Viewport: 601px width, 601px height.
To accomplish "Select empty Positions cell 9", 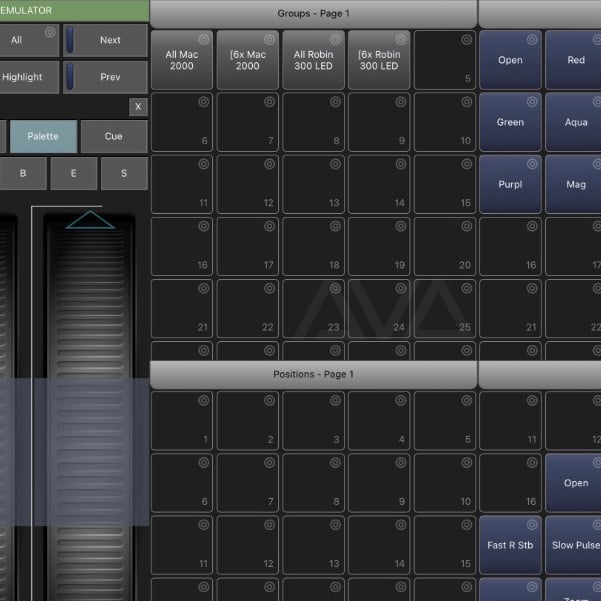I will [379, 483].
